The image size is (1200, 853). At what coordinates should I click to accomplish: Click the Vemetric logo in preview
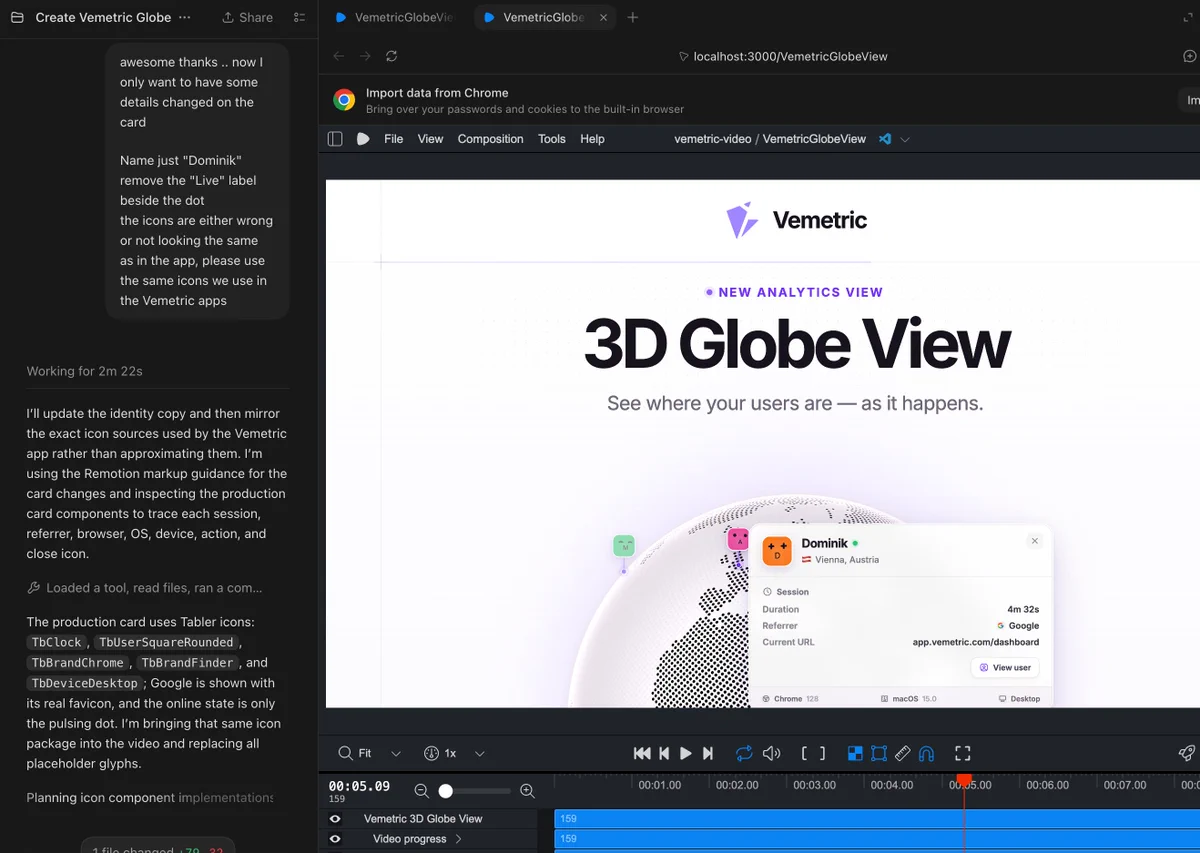(797, 220)
